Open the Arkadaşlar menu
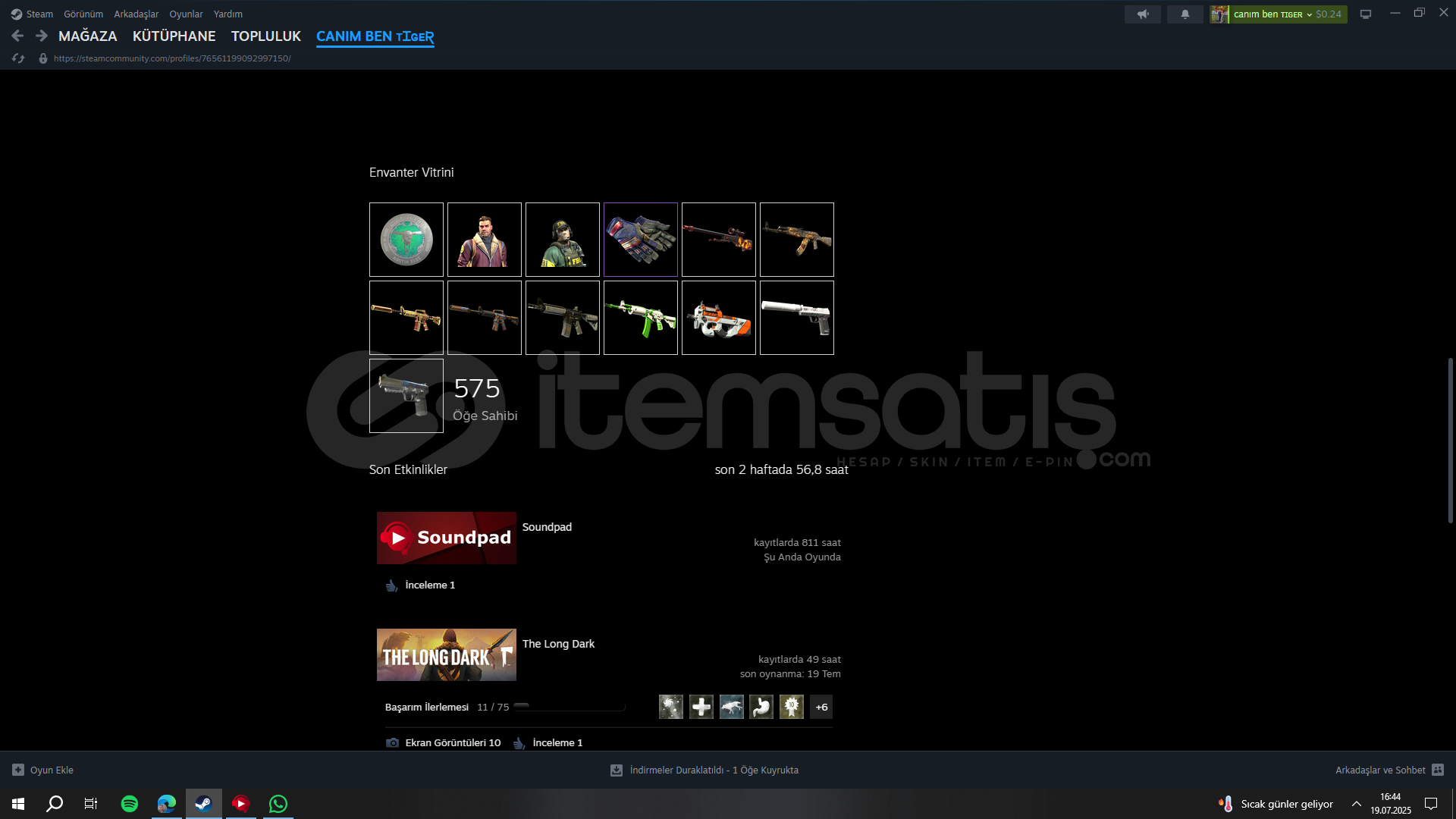 coord(136,14)
